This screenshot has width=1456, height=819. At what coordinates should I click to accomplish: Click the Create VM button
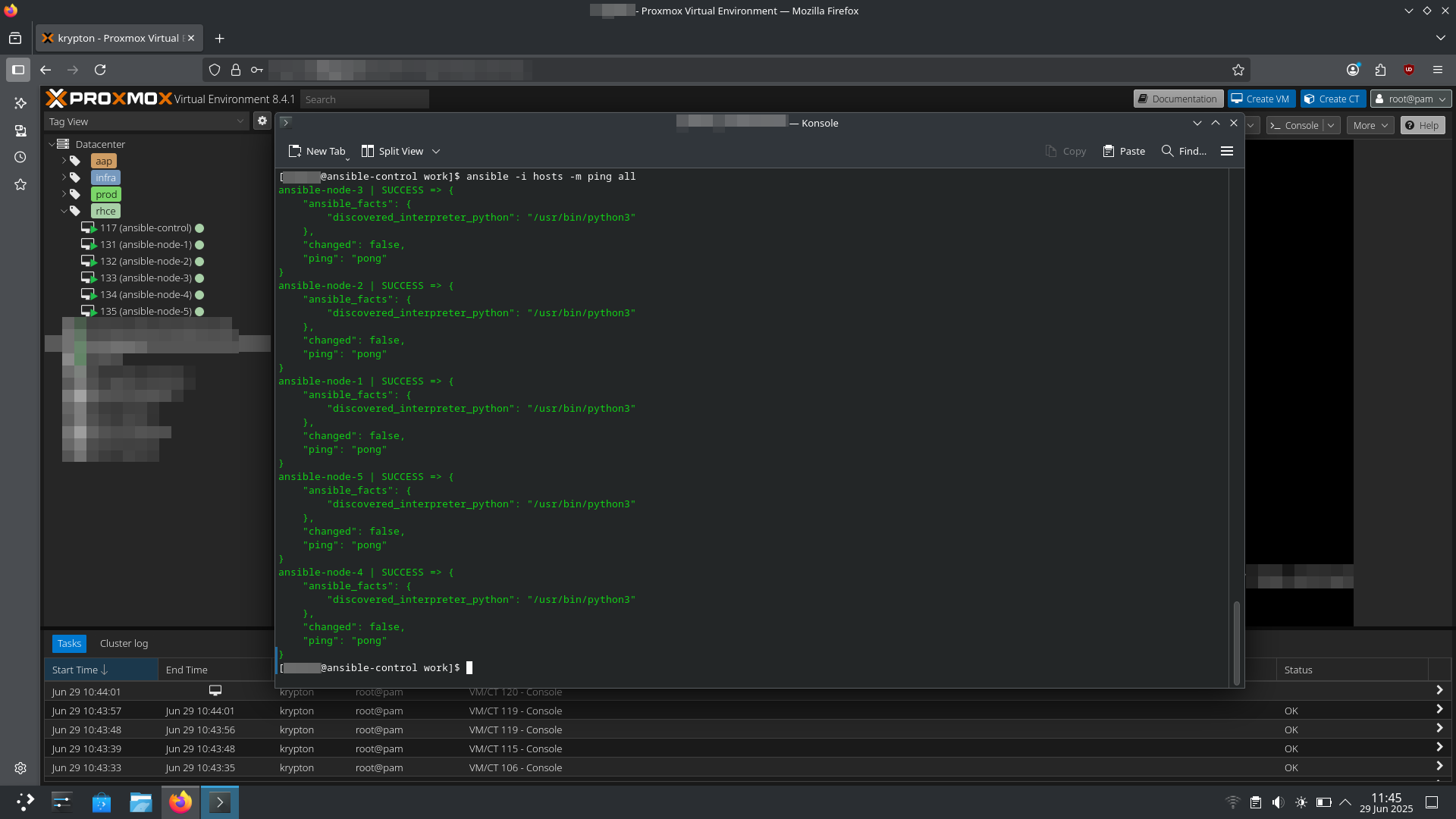pos(1260,99)
